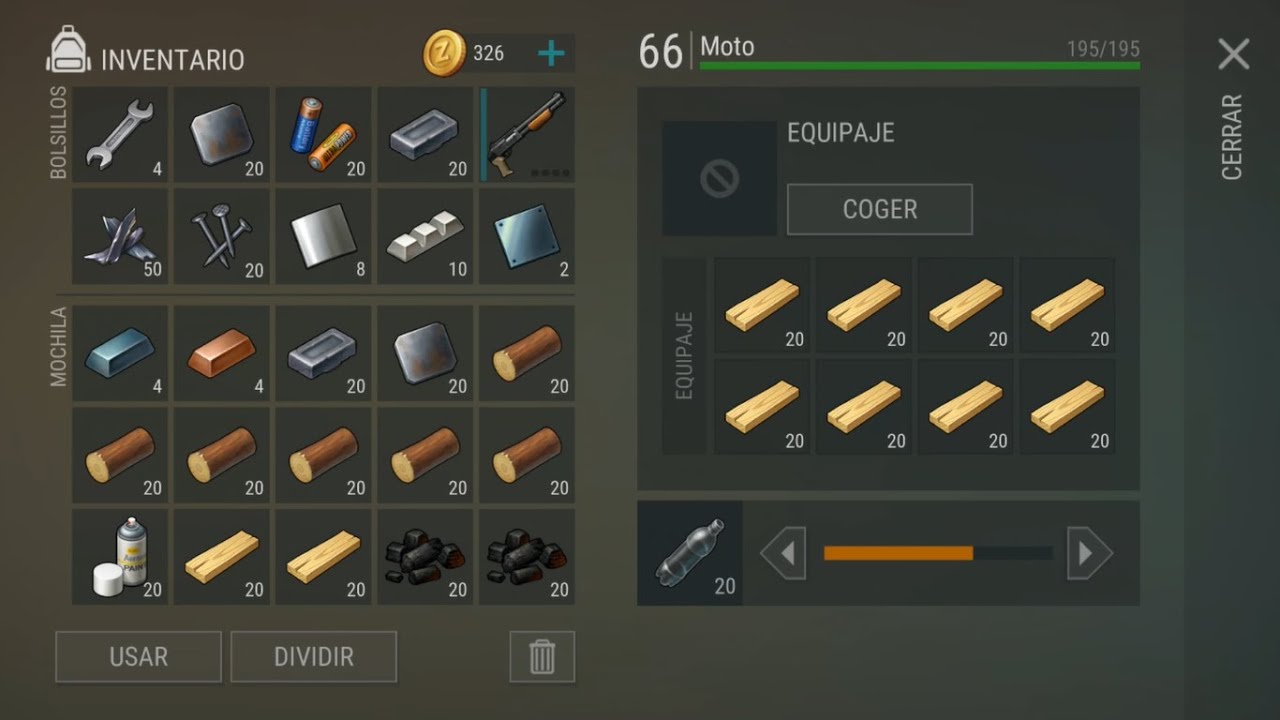Click the gold coin currency icon

pos(444,53)
